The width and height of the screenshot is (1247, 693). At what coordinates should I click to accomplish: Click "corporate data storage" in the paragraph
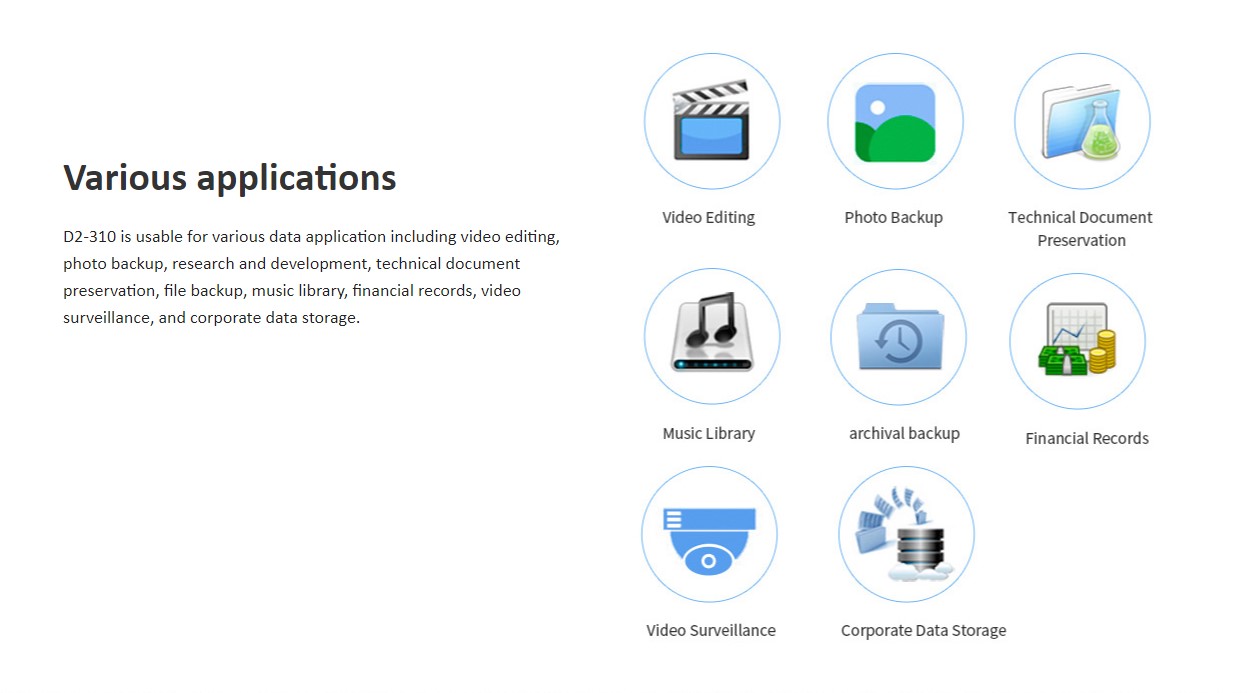coord(273,318)
